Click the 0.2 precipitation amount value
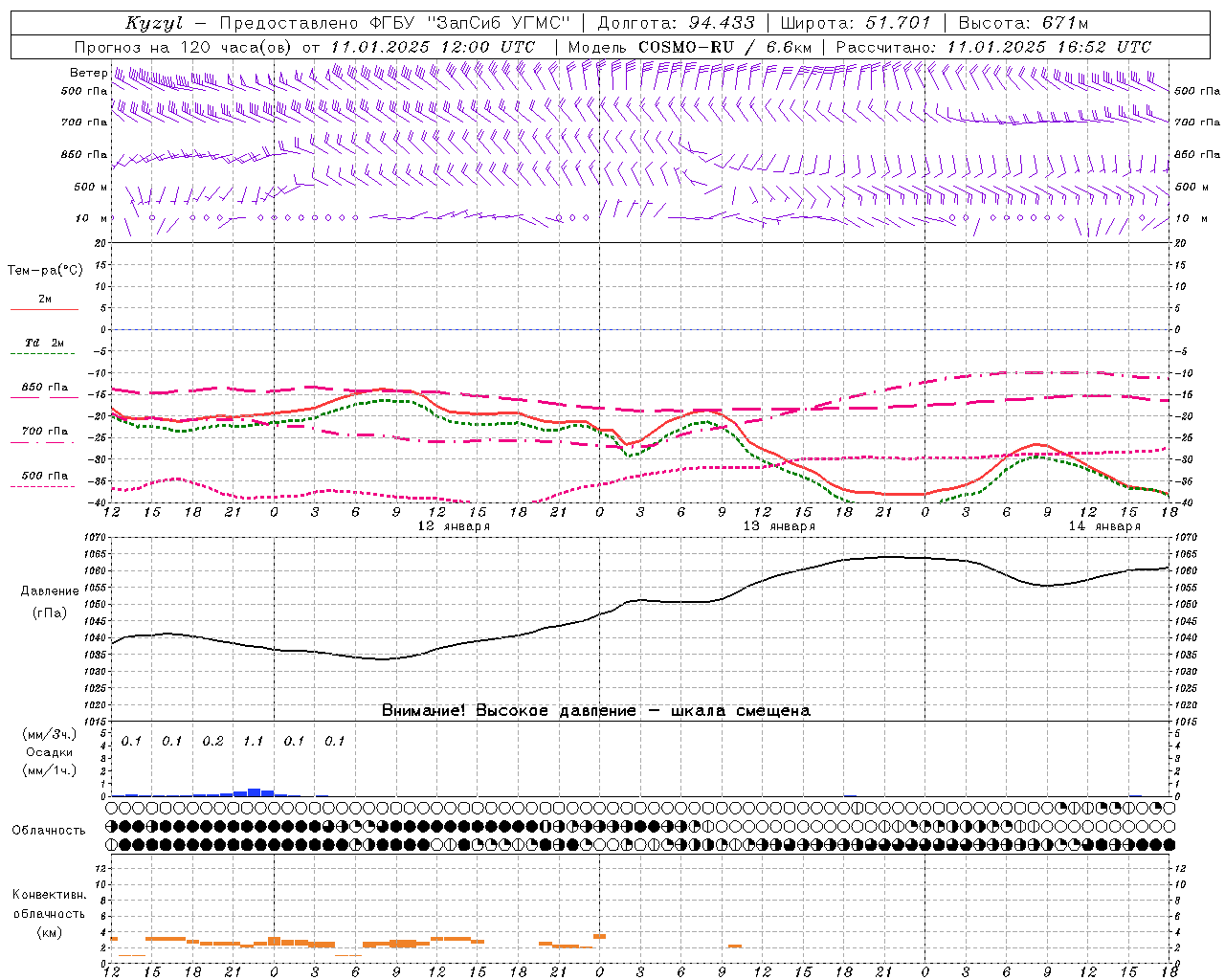Viewport: 1225px width, 980px height. [x=212, y=742]
